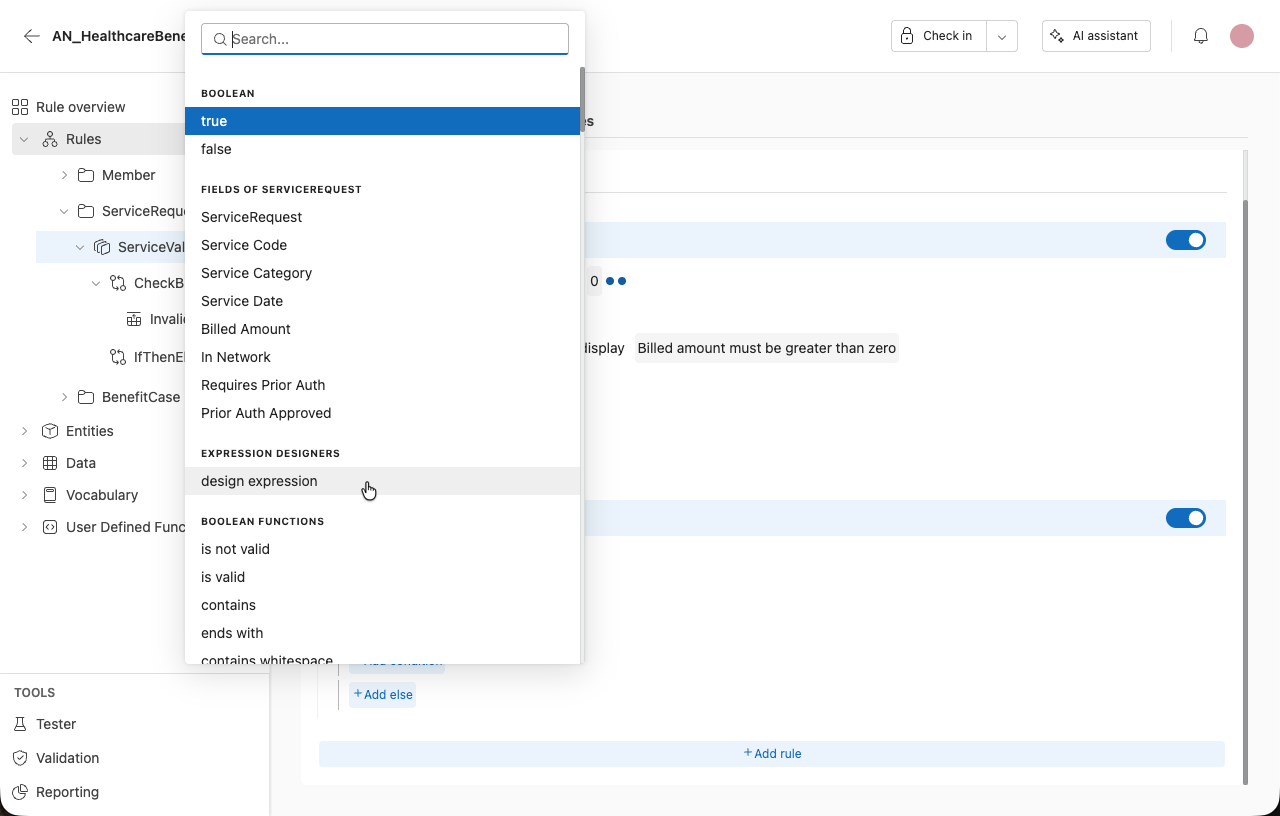Screen dimensions: 1280x816
Task: Open the notifications bell
Action: (1201, 36)
